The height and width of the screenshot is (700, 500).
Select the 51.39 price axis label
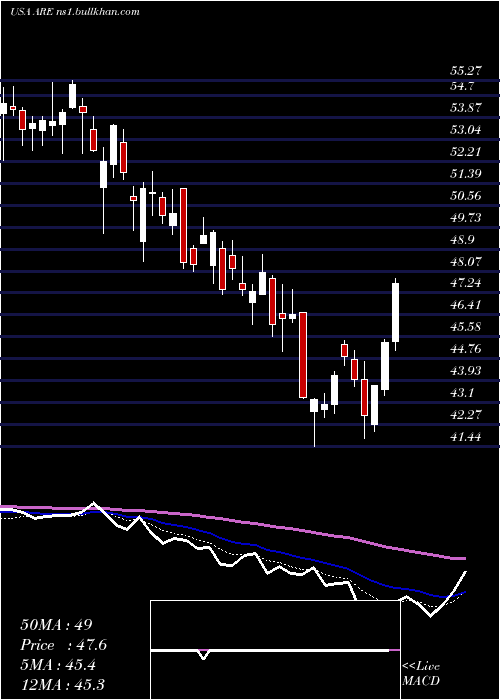pos(466,173)
